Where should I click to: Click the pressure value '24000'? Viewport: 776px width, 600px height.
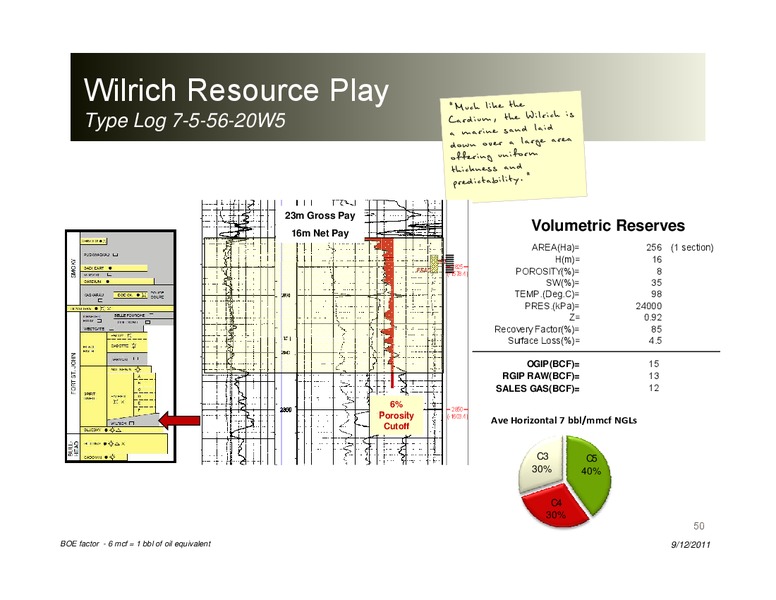[x=648, y=306]
